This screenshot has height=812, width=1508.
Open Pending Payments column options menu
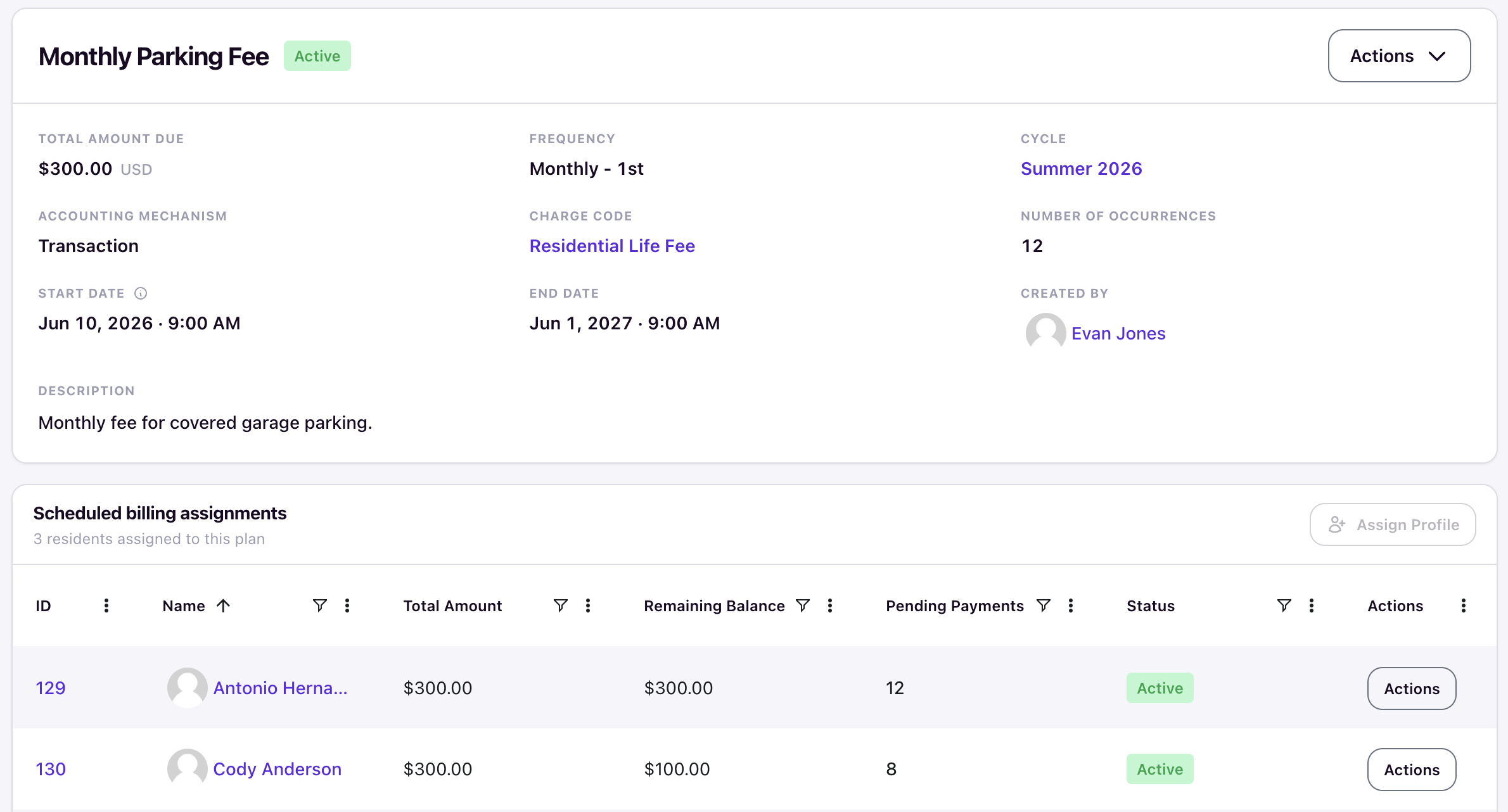click(1071, 606)
